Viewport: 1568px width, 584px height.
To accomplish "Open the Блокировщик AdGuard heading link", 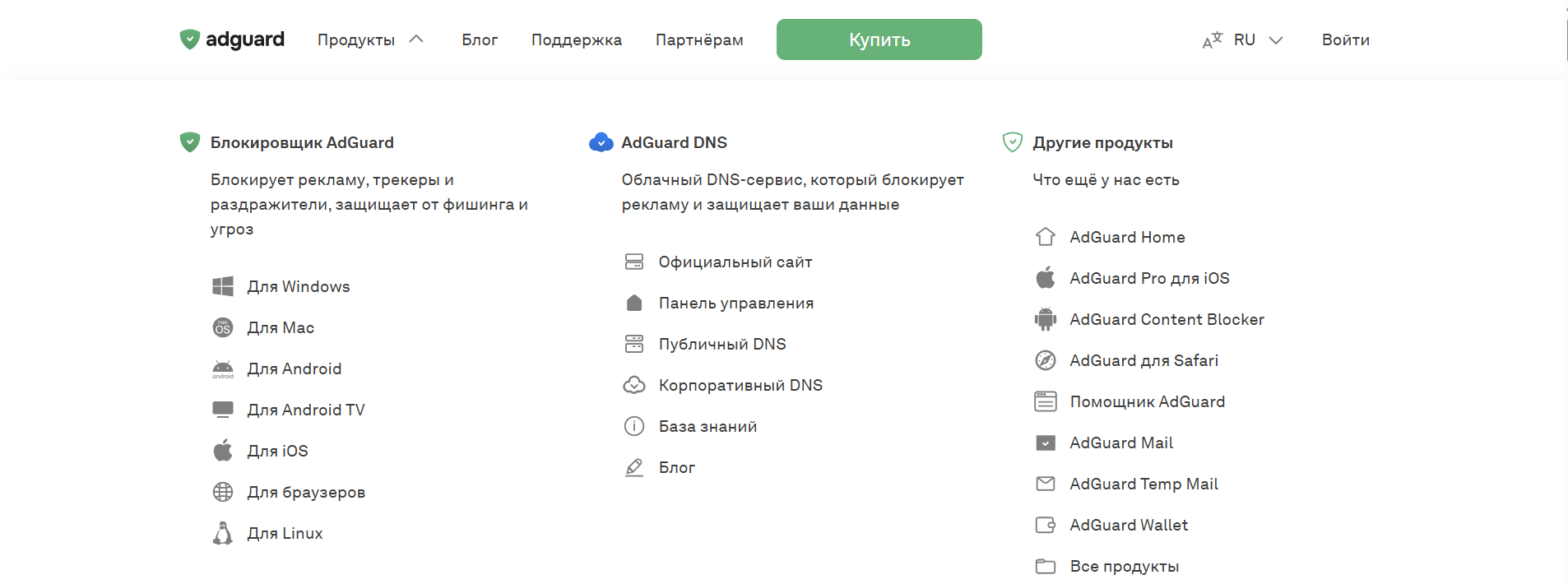I will (x=302, y=142).
